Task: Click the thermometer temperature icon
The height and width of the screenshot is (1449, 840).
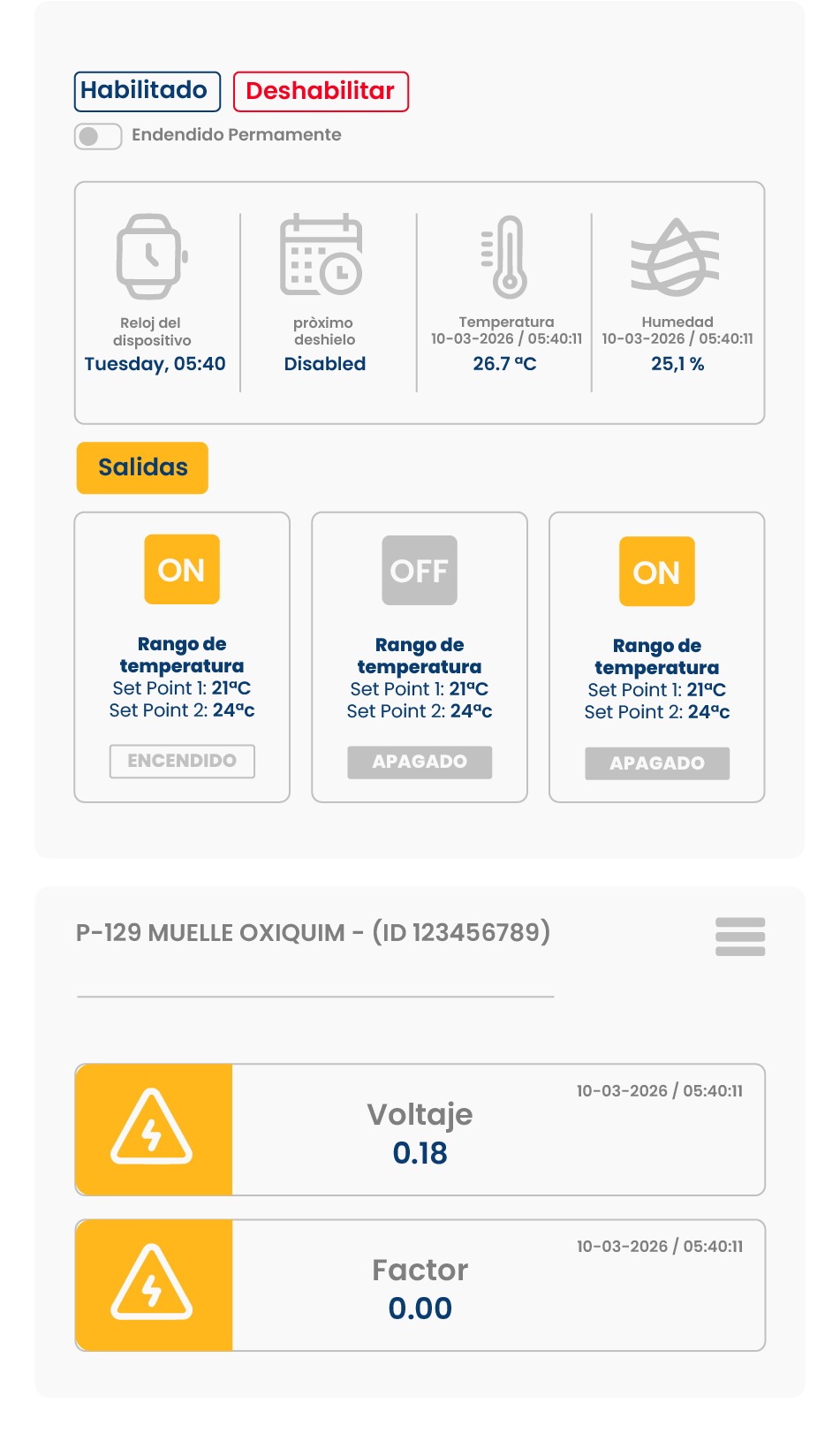Action: coord(505,257)
